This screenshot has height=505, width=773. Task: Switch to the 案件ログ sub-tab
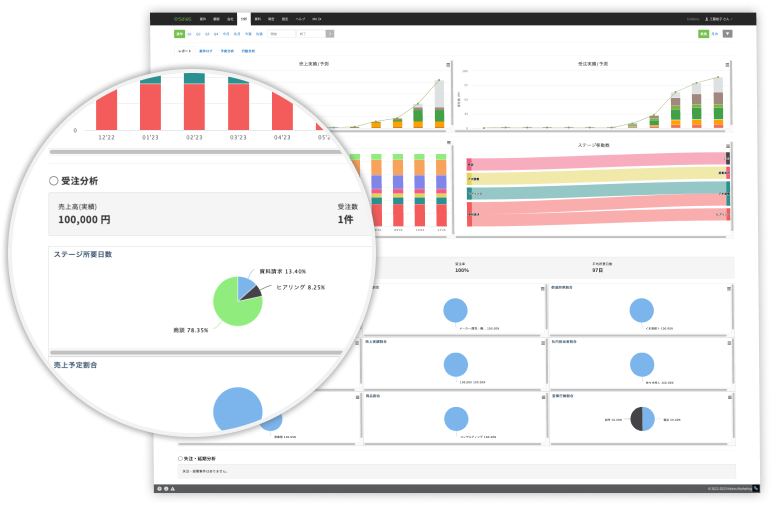pyautogui.click(x=206, y=51)
